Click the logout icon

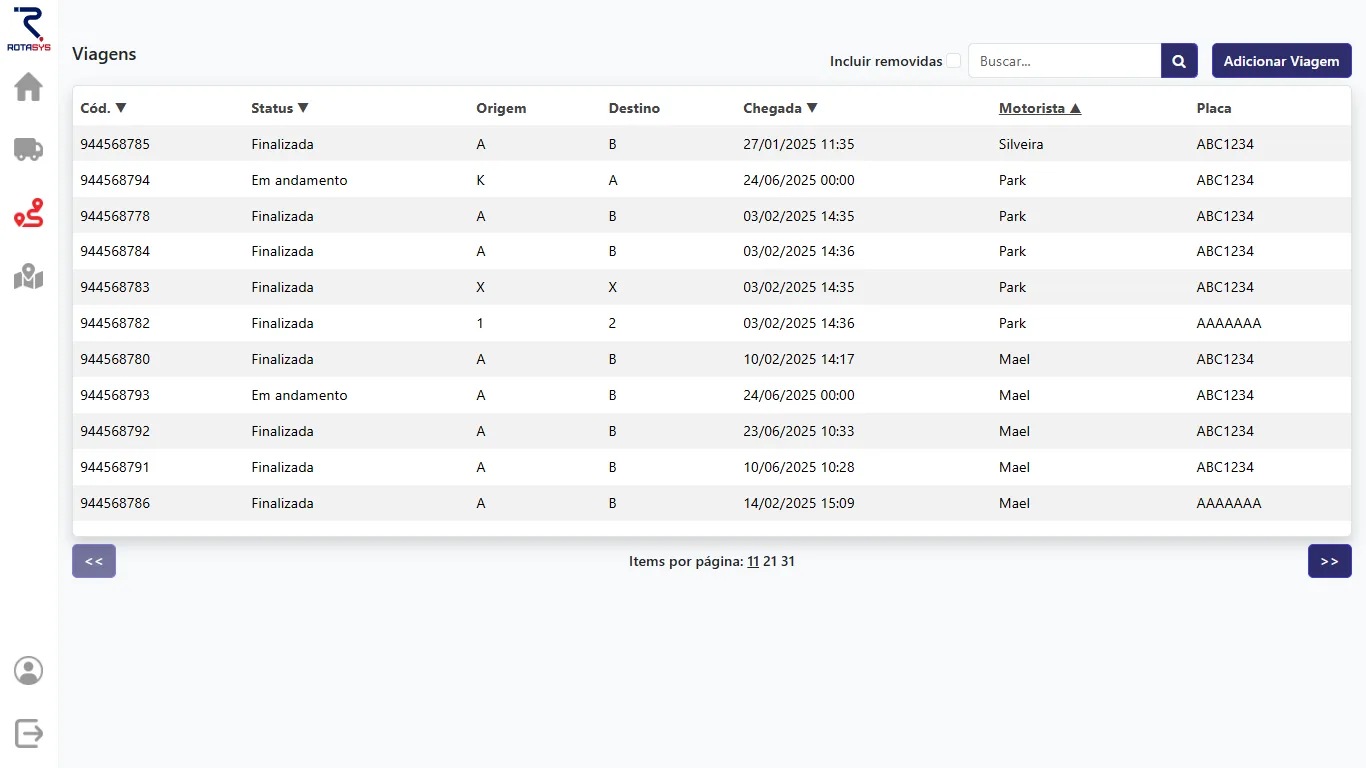[28, 733]
